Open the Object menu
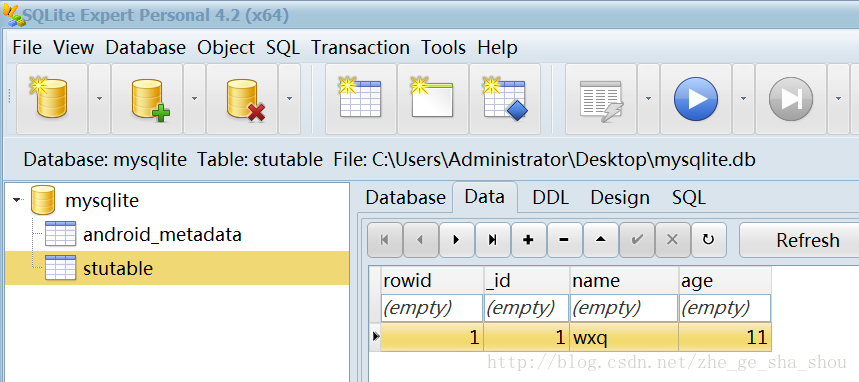This screenshot has height=382, width=859. point(226,48)
